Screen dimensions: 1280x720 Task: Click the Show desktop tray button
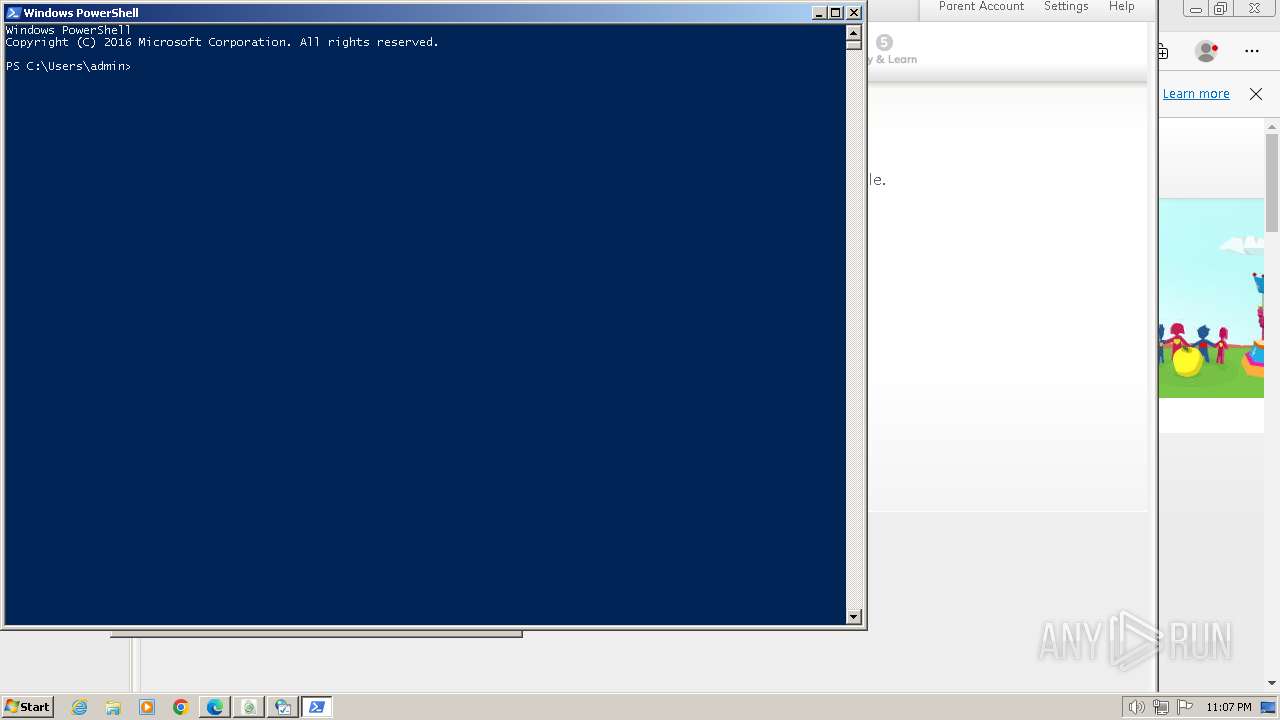[1268, 707]
